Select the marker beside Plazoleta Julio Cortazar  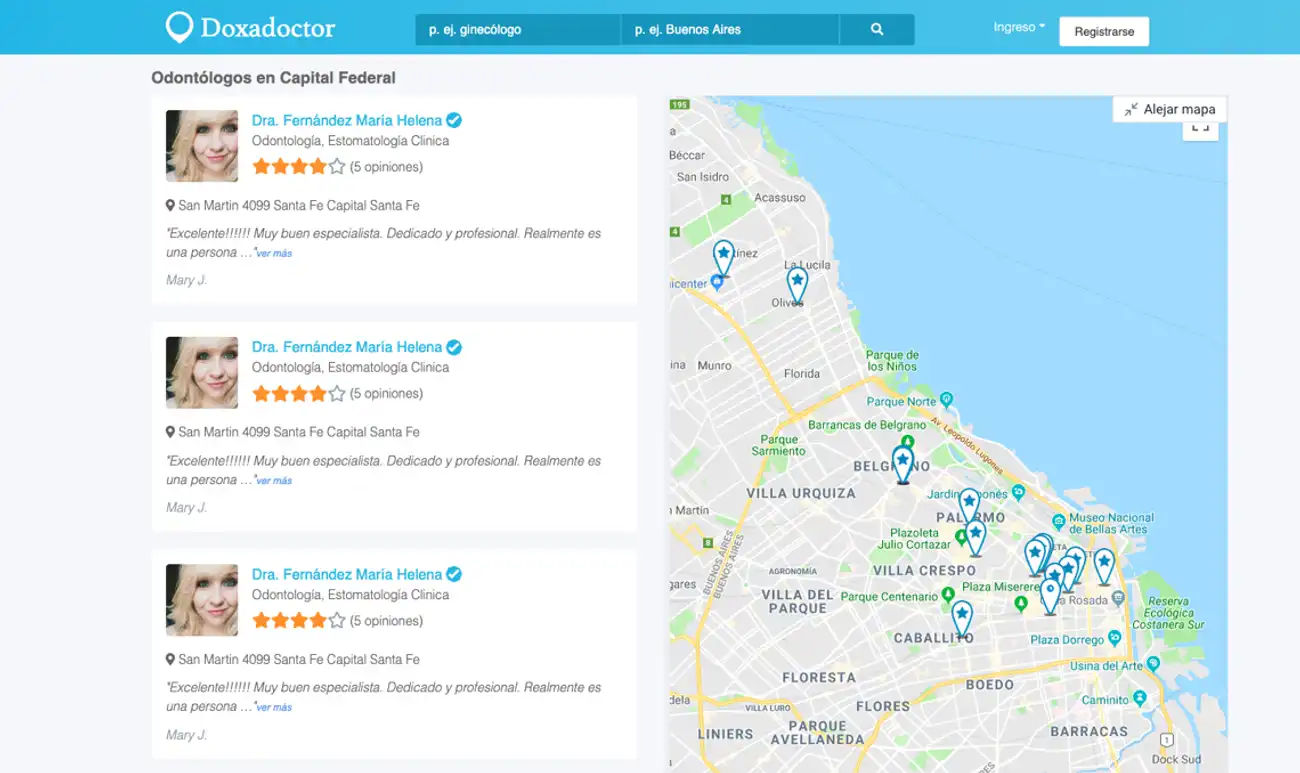tap(975, 537)
